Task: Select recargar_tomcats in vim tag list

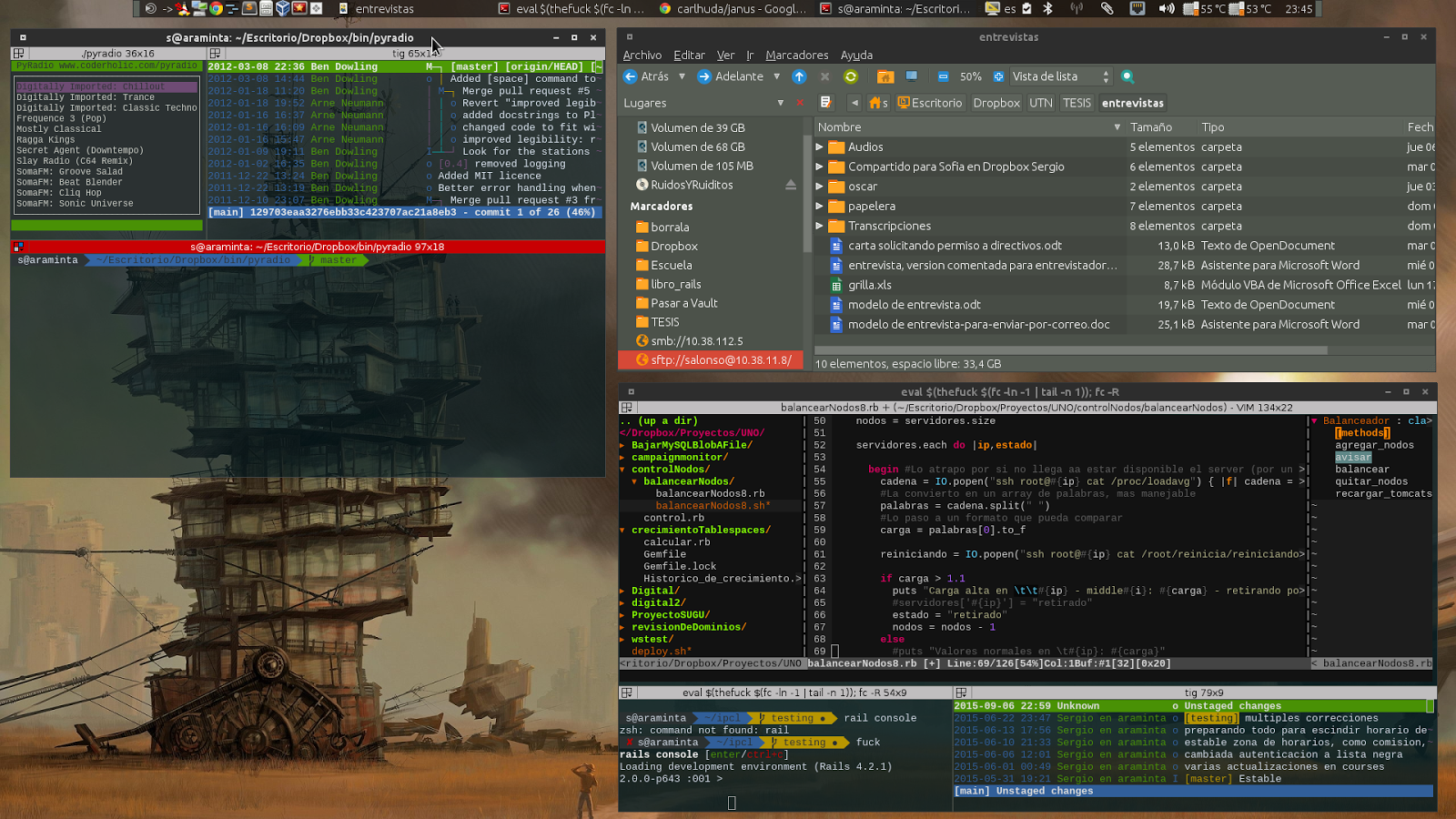Action: pos(1383,494)
